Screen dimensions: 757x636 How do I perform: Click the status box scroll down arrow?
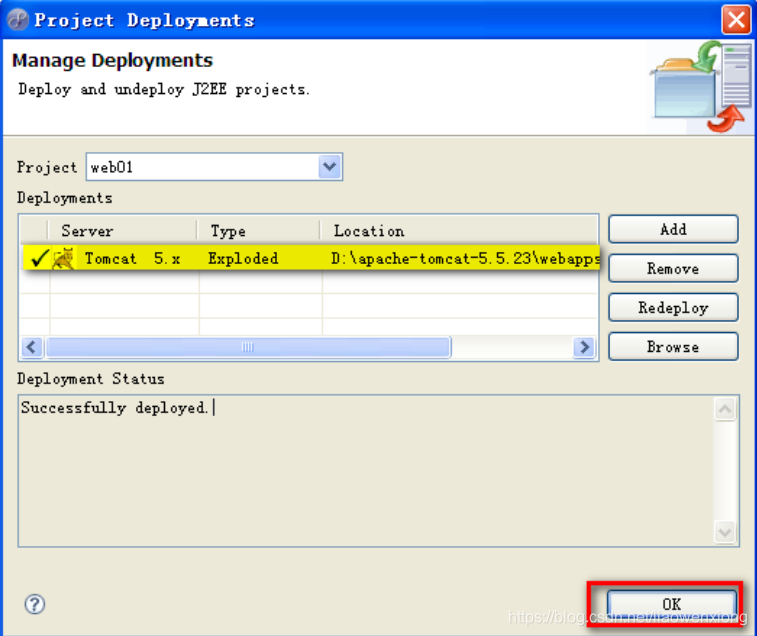(725, 532)
